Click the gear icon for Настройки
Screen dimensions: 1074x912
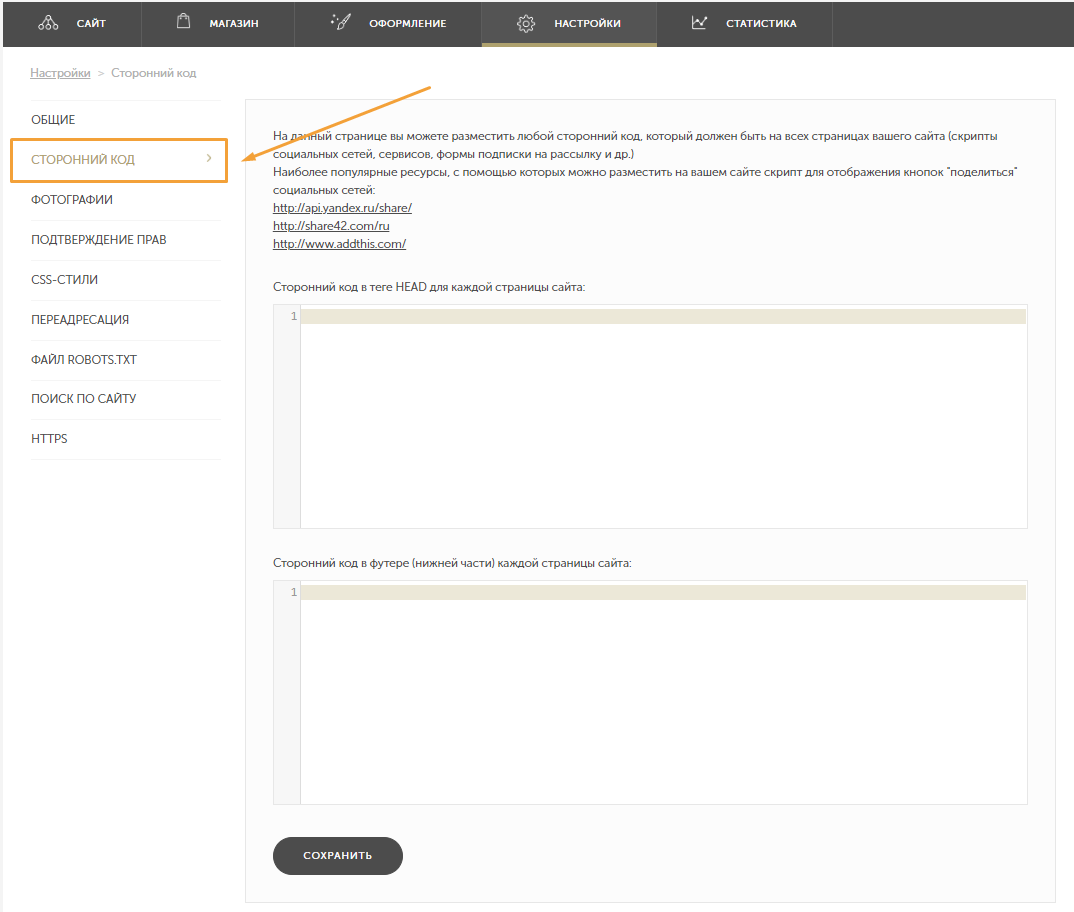click(525, 24)
